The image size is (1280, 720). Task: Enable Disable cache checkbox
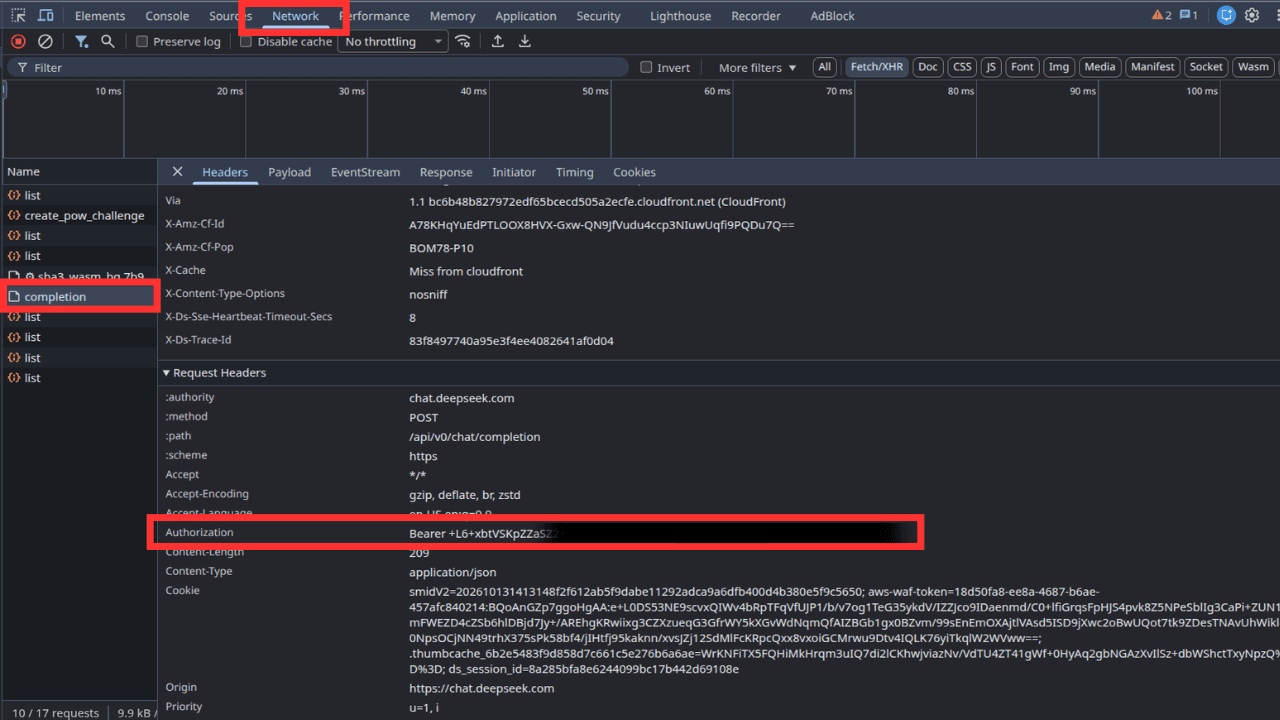(246, 41)
